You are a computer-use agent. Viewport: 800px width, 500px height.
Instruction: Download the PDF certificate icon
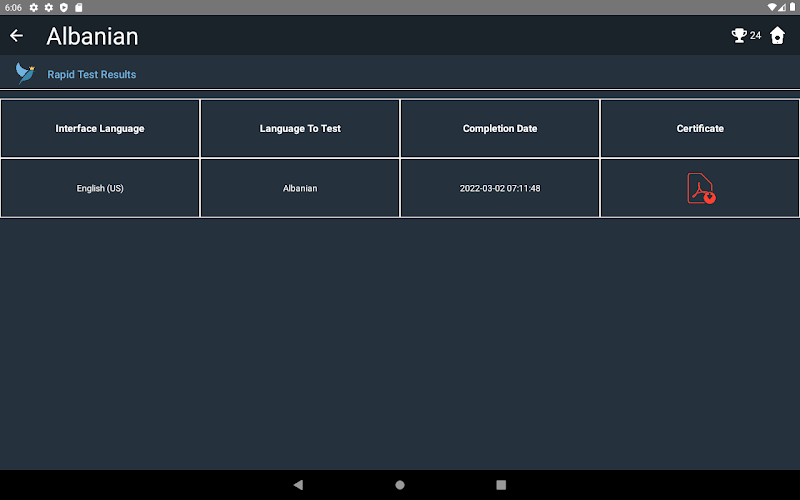point(700,188)
